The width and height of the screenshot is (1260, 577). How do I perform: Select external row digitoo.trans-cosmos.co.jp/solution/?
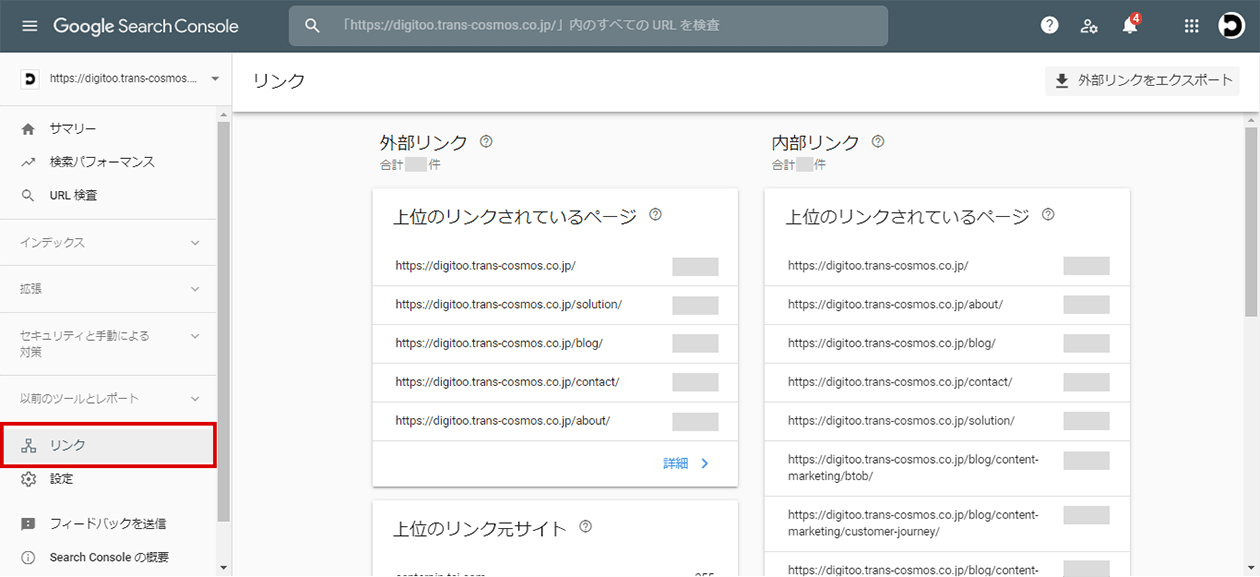[555, 305]
